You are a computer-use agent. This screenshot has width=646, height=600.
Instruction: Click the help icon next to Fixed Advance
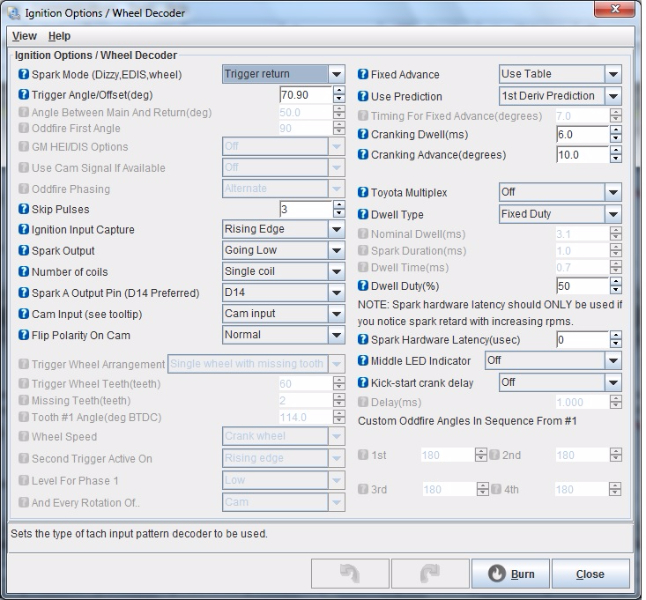pos(363,75)
